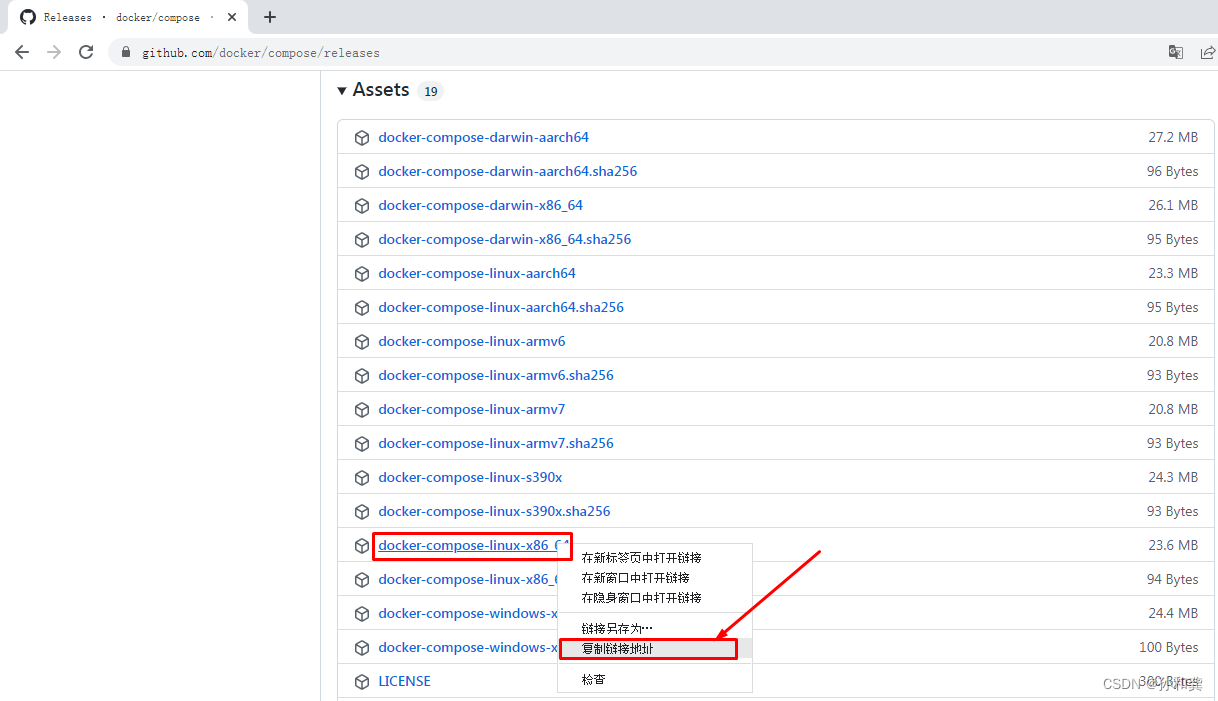Open the LICENSE asset link
1218x701 pixels.
tap(404, 681)
